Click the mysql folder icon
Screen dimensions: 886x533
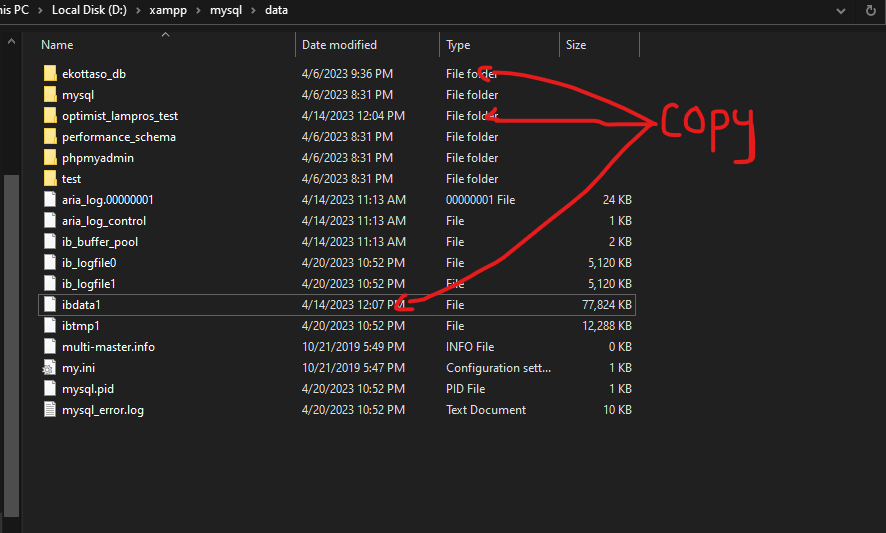(50, 94)
